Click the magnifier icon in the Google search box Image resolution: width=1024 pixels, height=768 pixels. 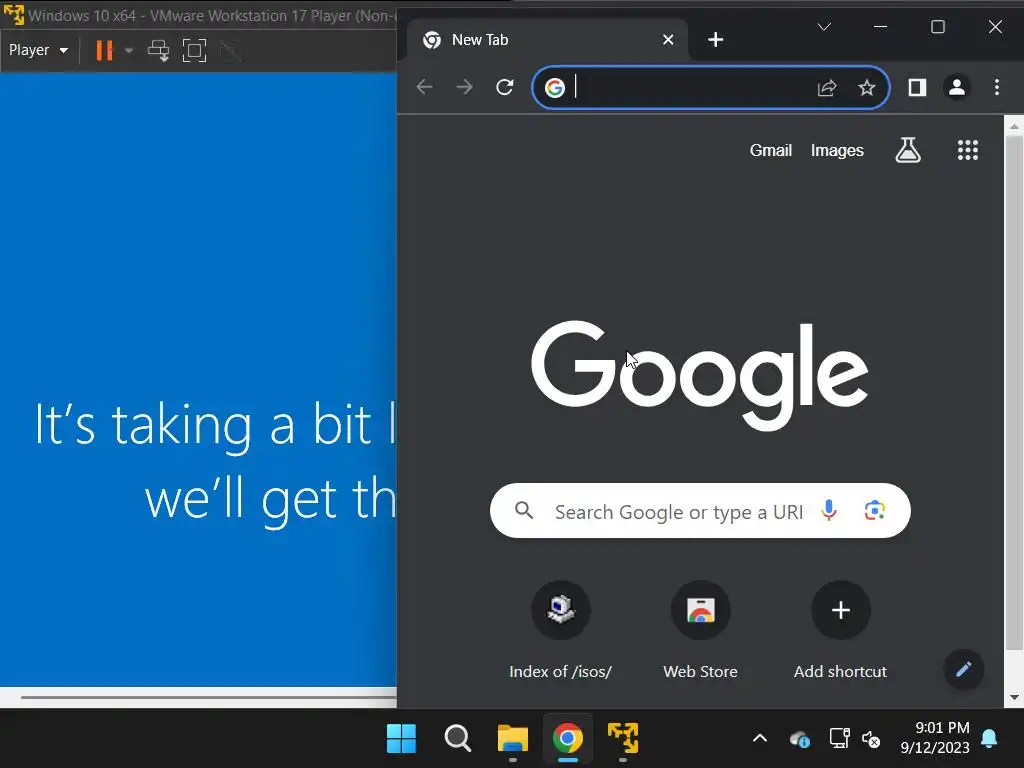click(x=524, y=510)
